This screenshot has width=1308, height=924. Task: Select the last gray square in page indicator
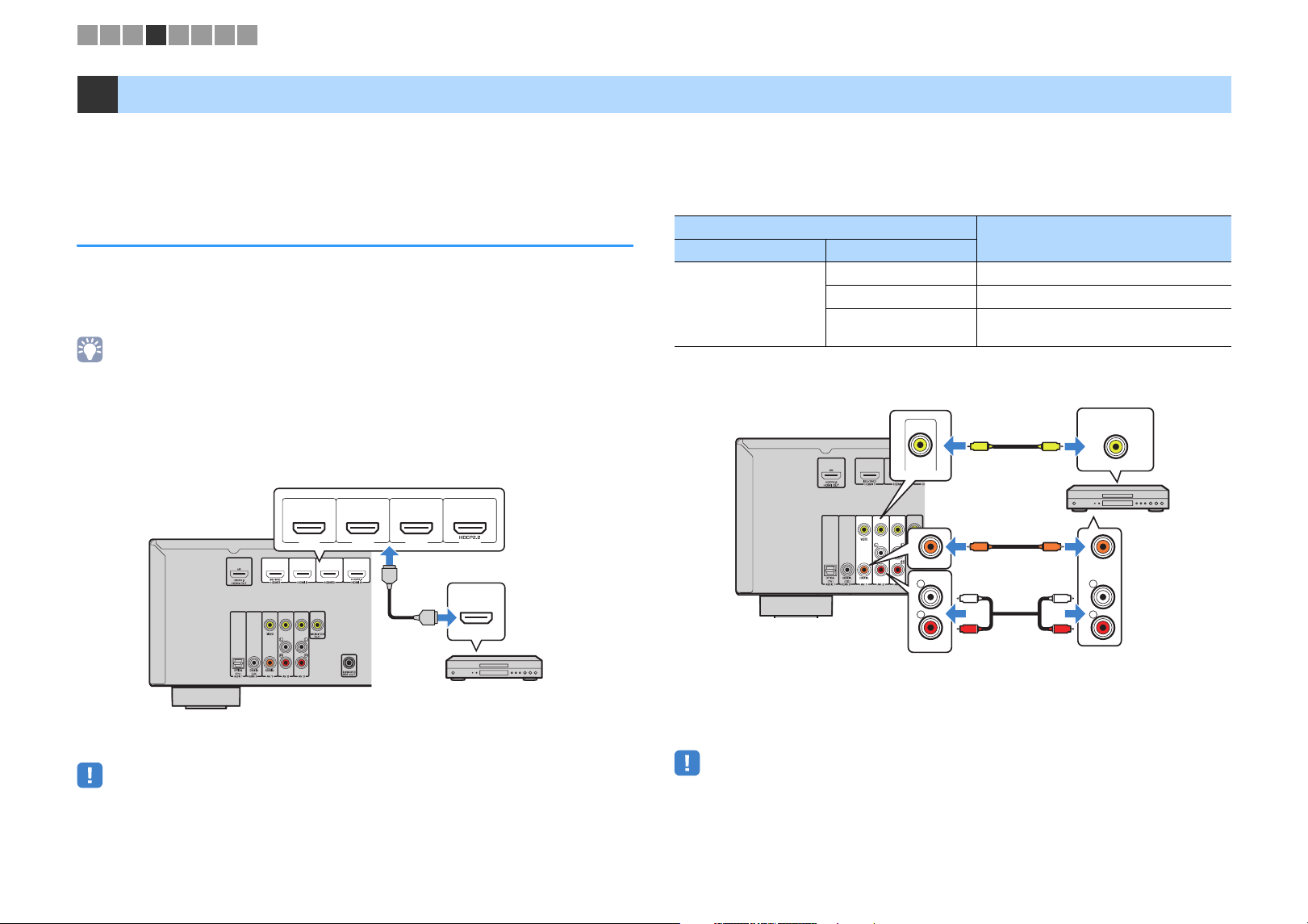(248, 35)
